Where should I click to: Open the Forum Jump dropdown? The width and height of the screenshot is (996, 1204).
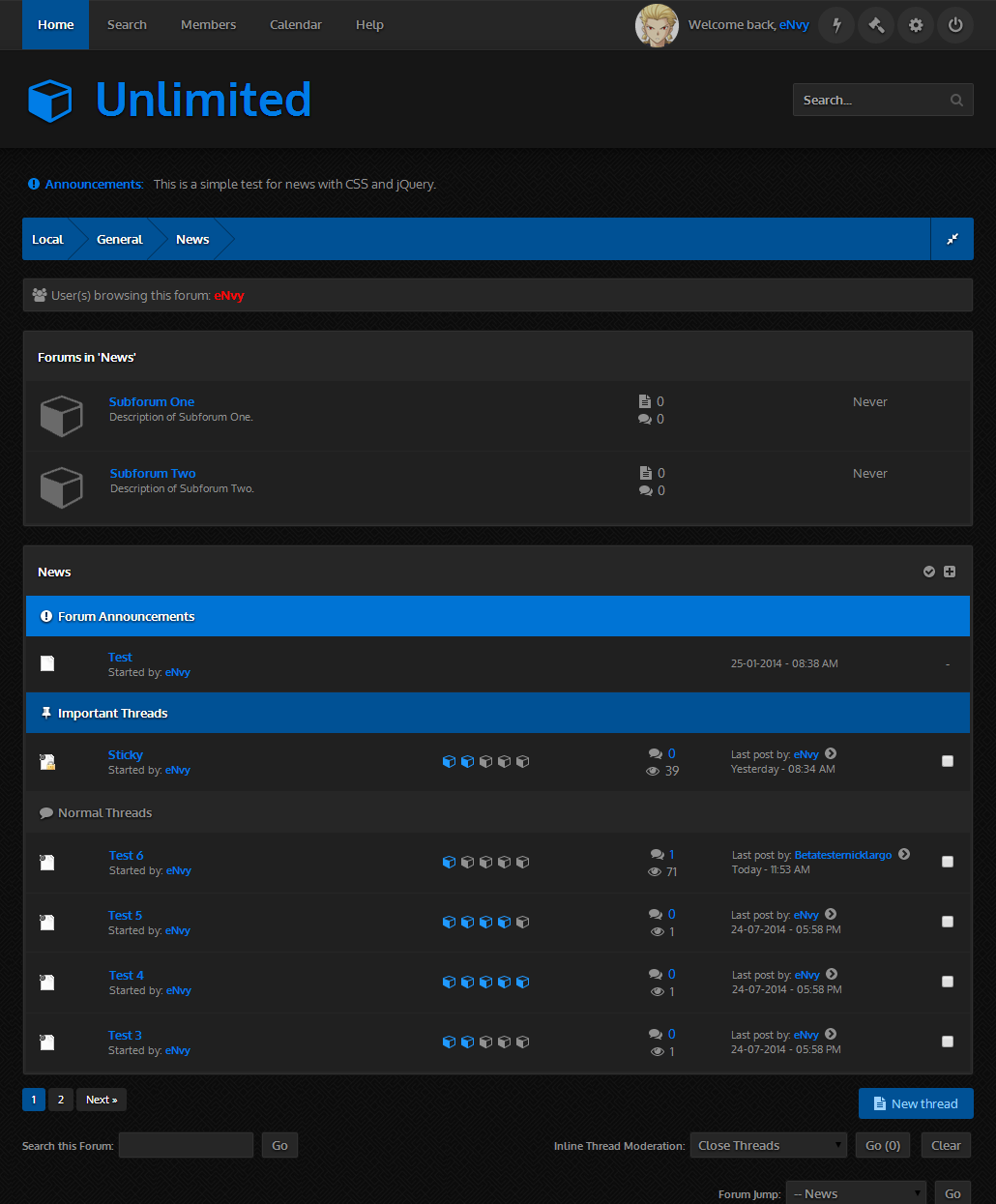coord(856,1193)
